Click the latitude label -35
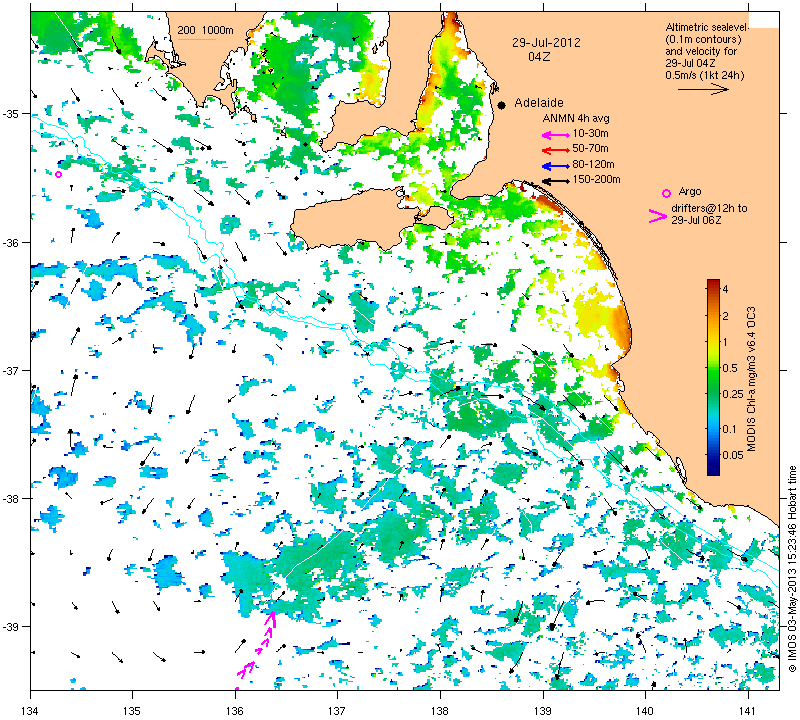Viewport: 800px width, 720px height. 12,113
